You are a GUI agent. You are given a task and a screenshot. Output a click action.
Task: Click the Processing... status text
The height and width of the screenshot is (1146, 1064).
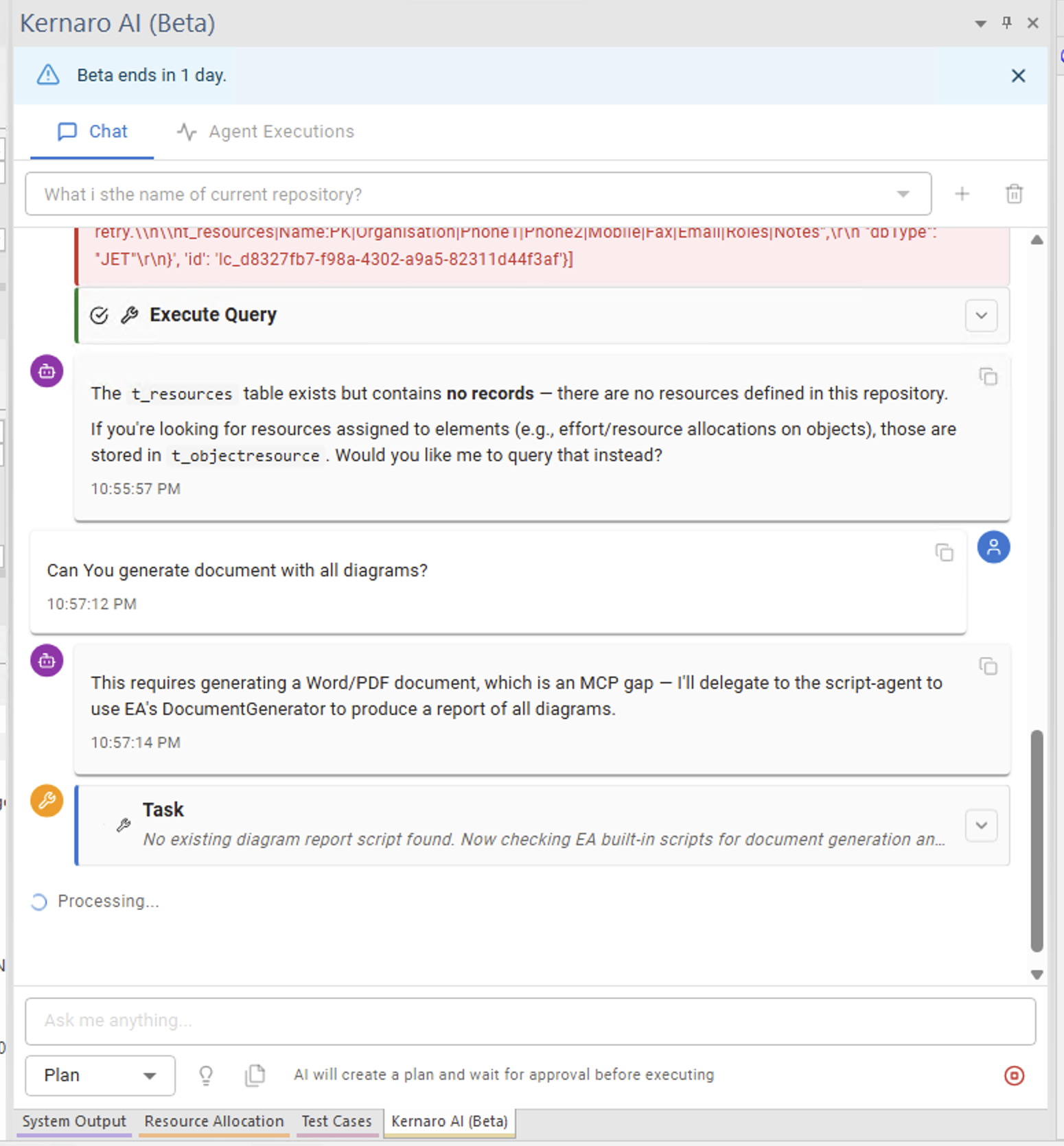[x=108, y=901]
